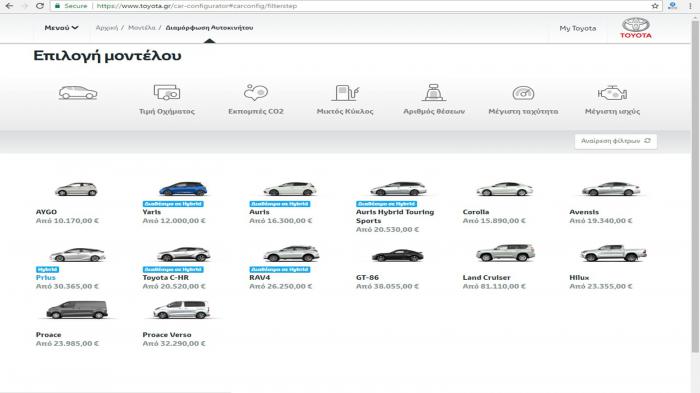Go to Αρχική breadcrumb link

point(107,28)
